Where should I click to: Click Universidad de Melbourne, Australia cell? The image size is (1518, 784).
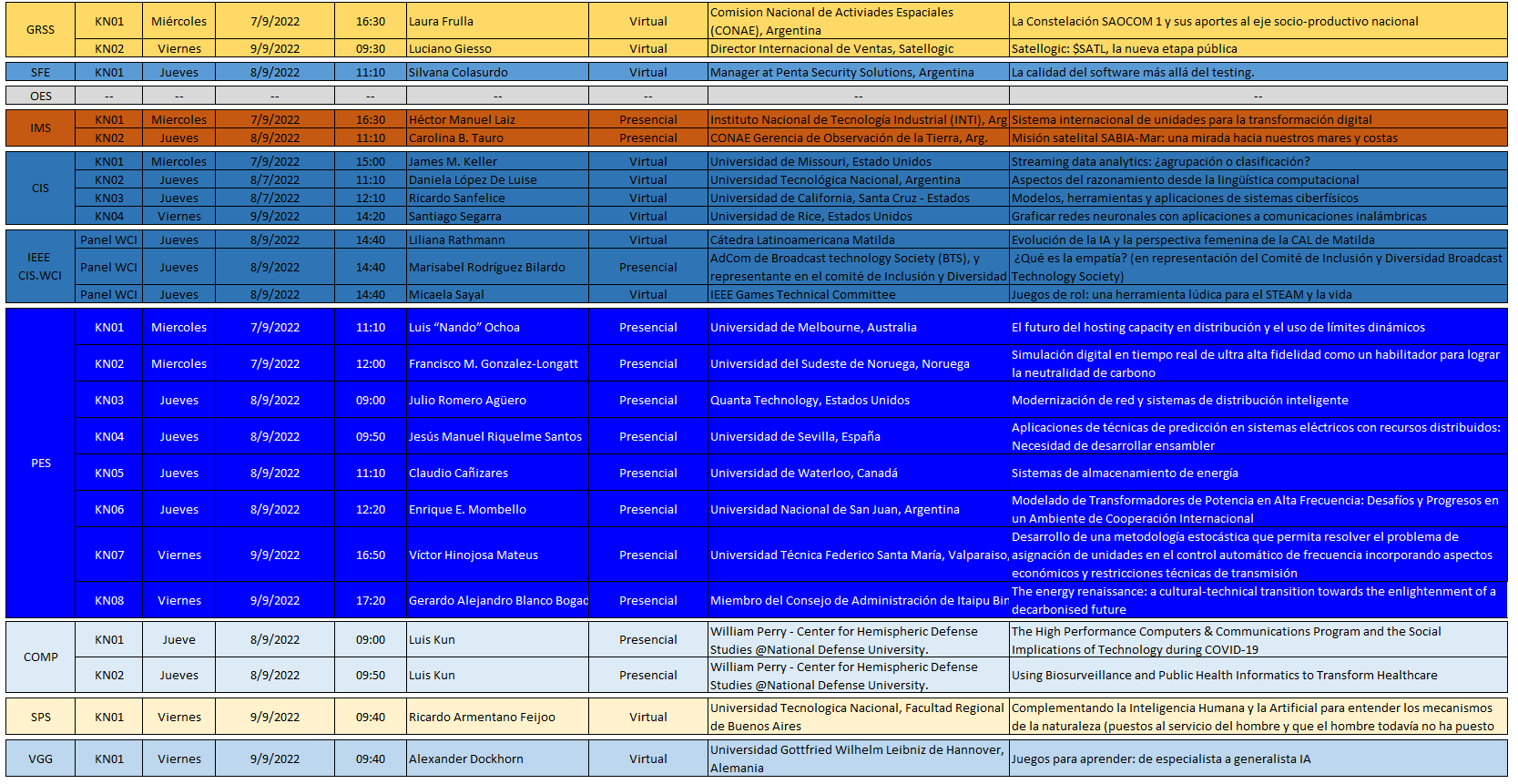pyautogui.click(x=858, y=327)
